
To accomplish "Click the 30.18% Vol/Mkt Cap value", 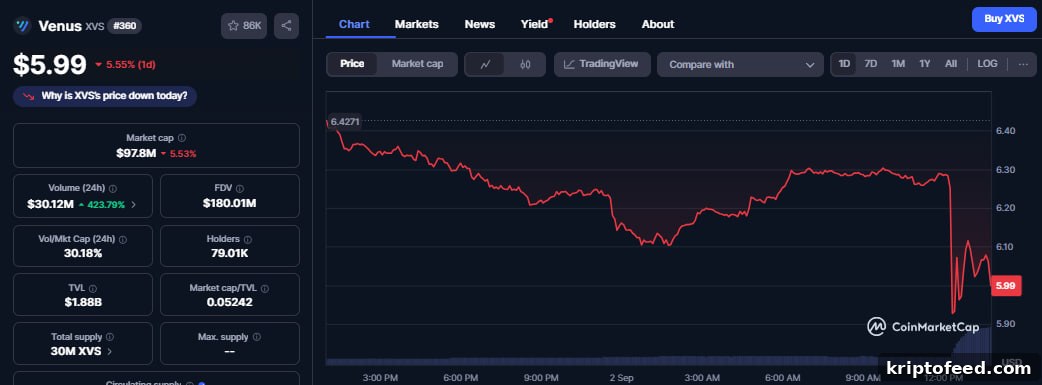I will pos(83,253).
